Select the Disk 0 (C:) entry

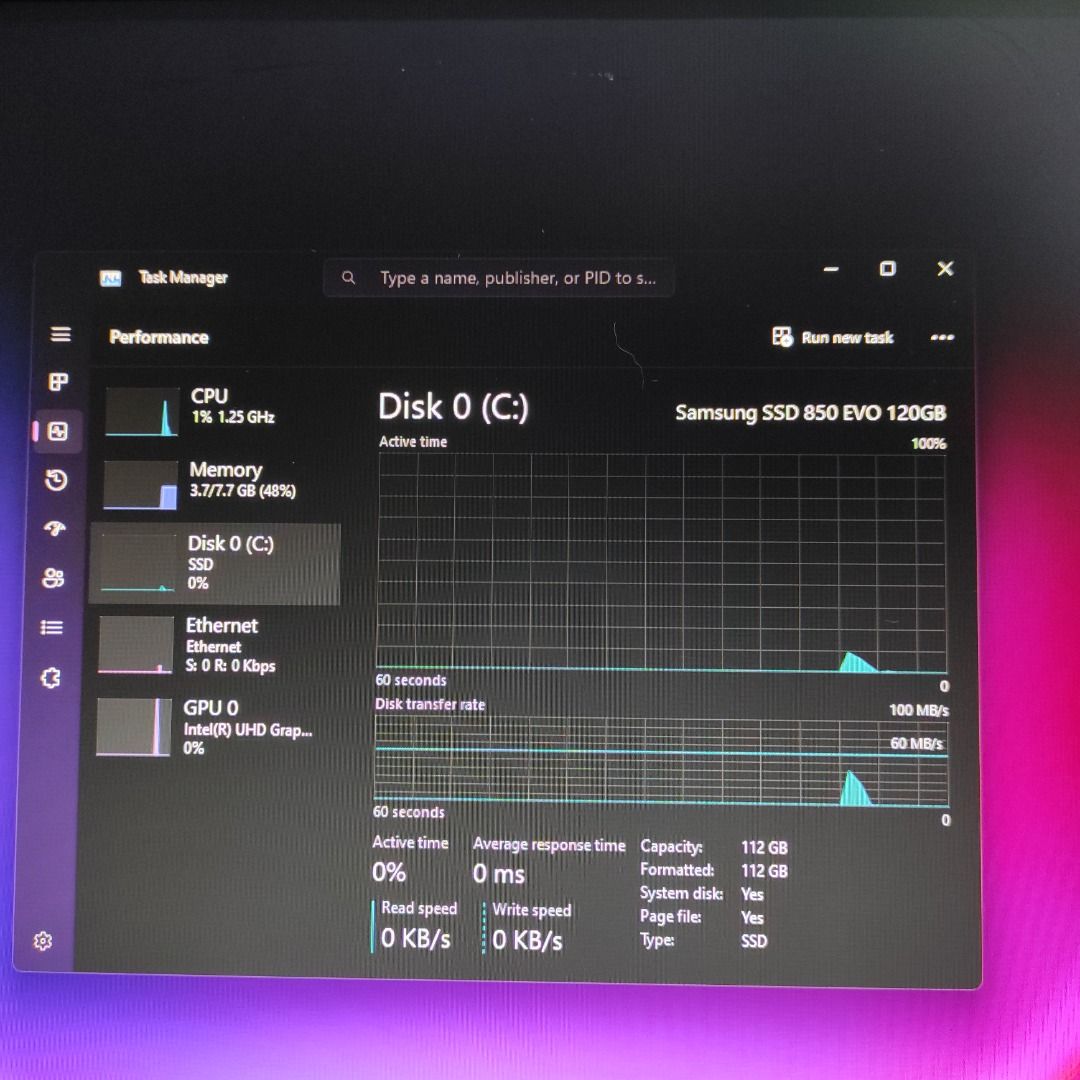pos(213,563)
